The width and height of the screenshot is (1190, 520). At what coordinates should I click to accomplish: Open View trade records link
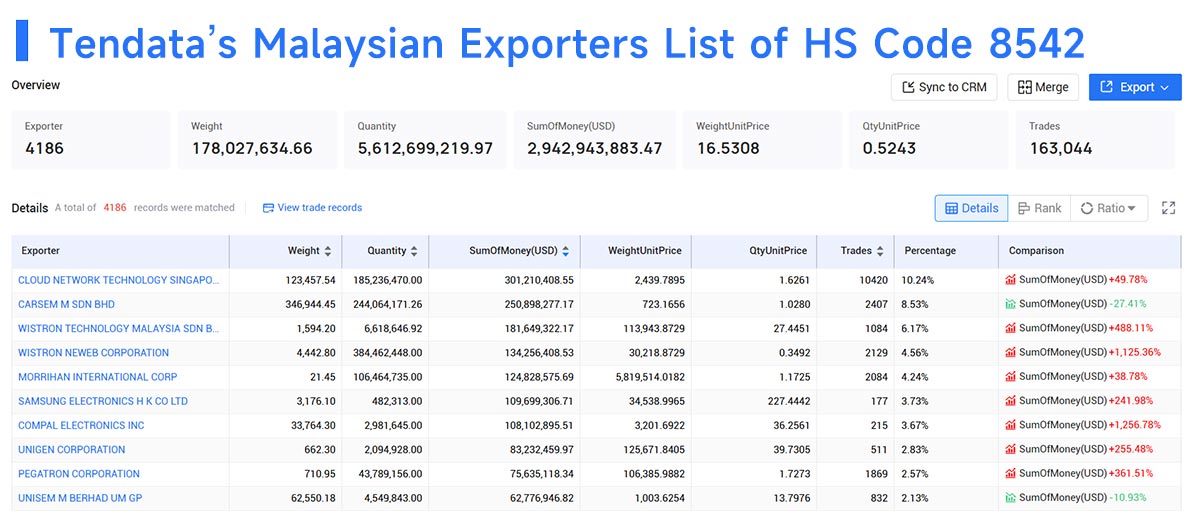pyautogui.click(x=312, y=207)
